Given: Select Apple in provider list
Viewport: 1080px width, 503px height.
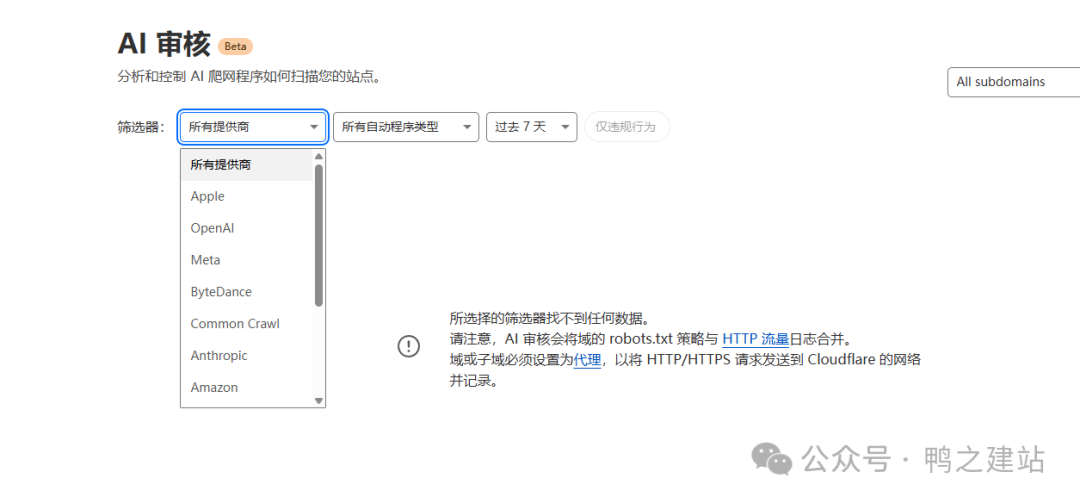Looking at the screenshot, I should (247, 196).
